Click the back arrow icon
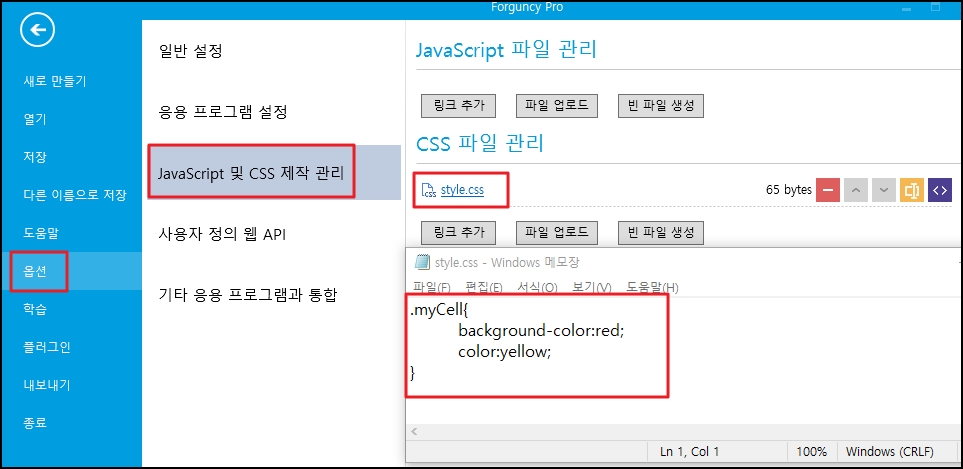963x469 pixels. [37, 32]
